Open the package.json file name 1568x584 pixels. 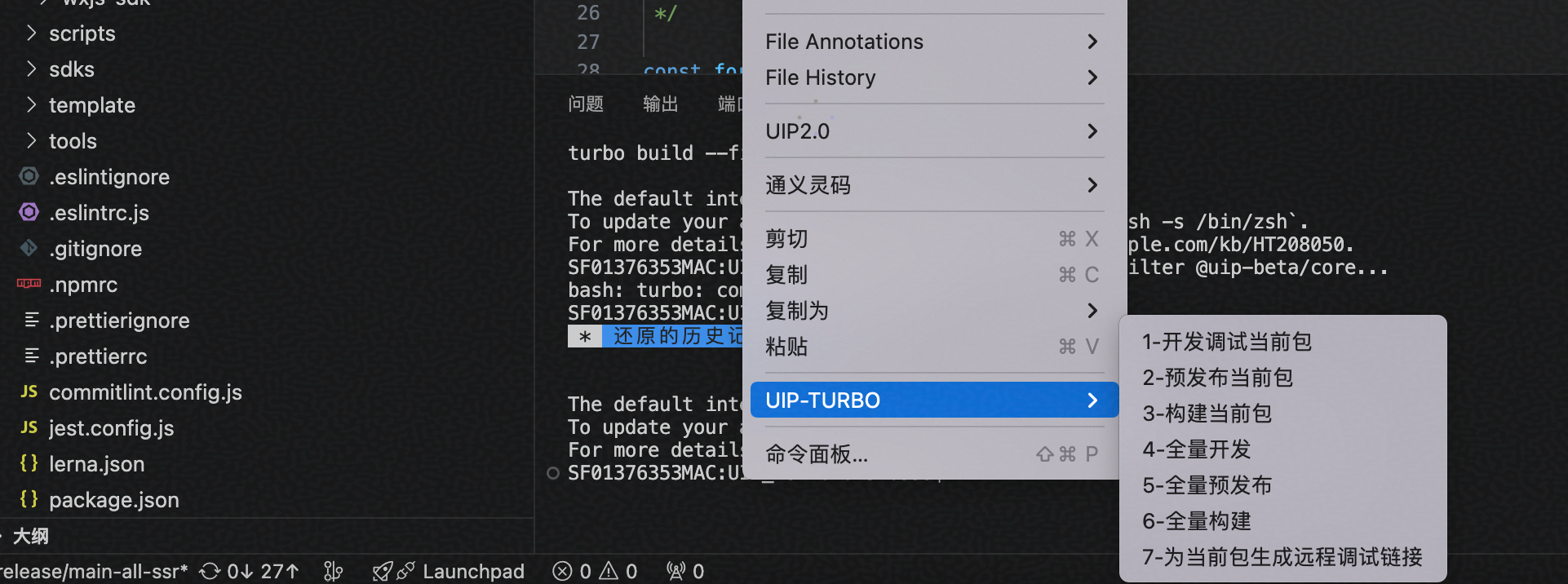click(x=114, y=500)
